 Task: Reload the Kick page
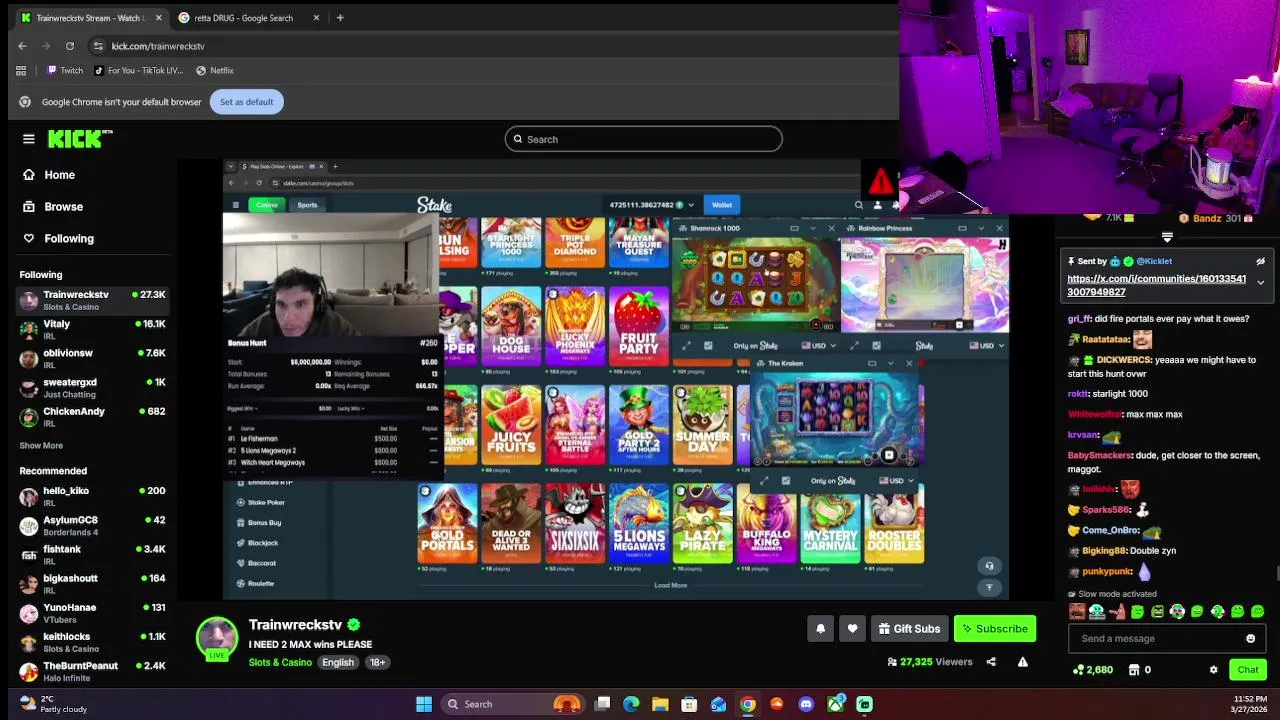(69, 46)
